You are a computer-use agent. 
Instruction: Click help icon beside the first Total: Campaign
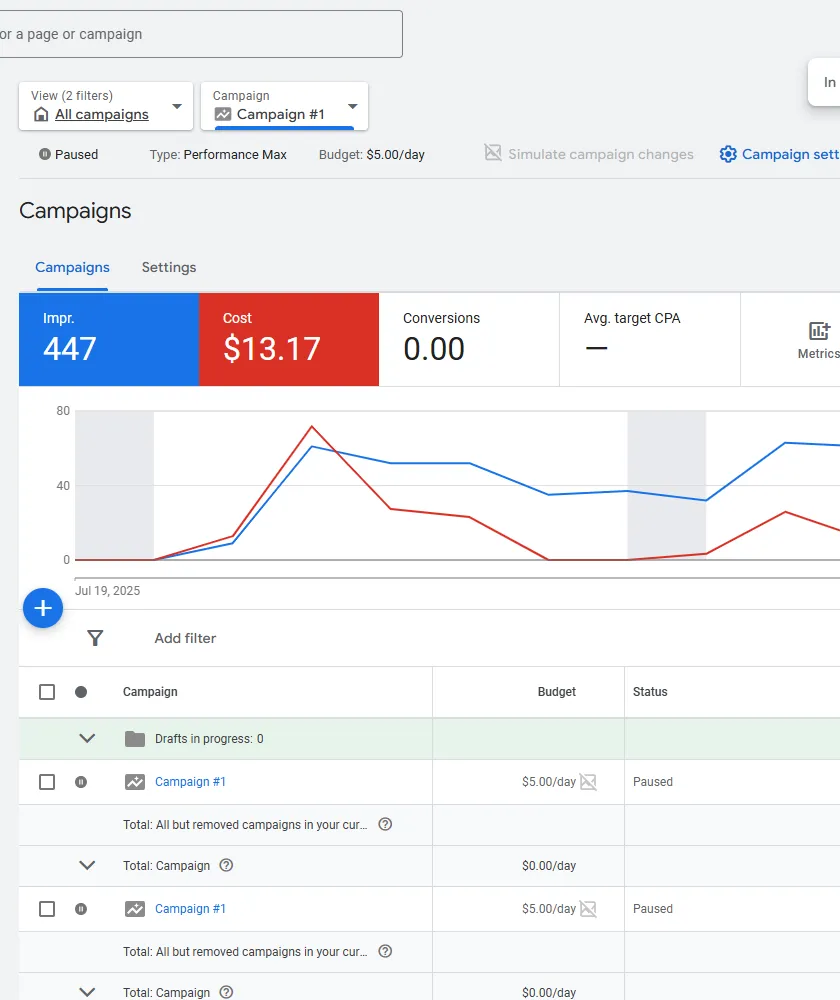click(226, 865)
